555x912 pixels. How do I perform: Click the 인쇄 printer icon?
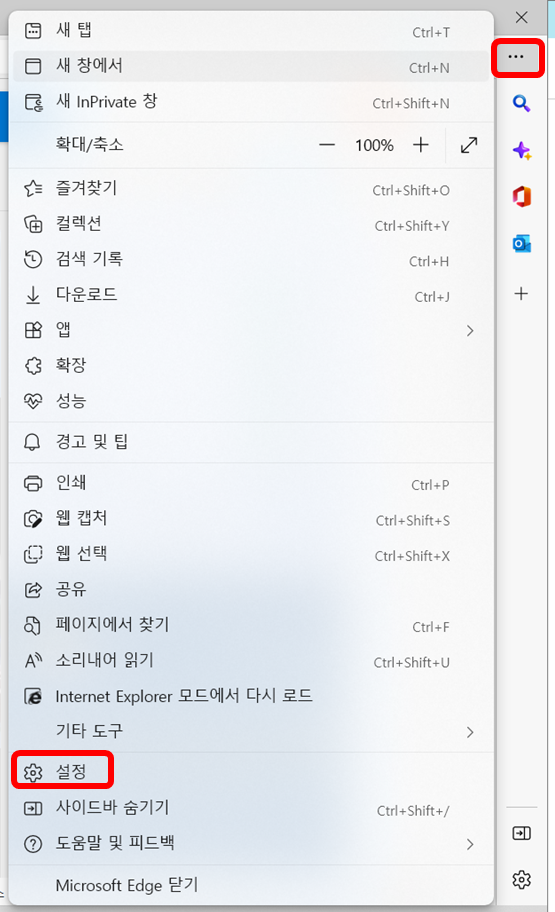(x=33, y=483)
